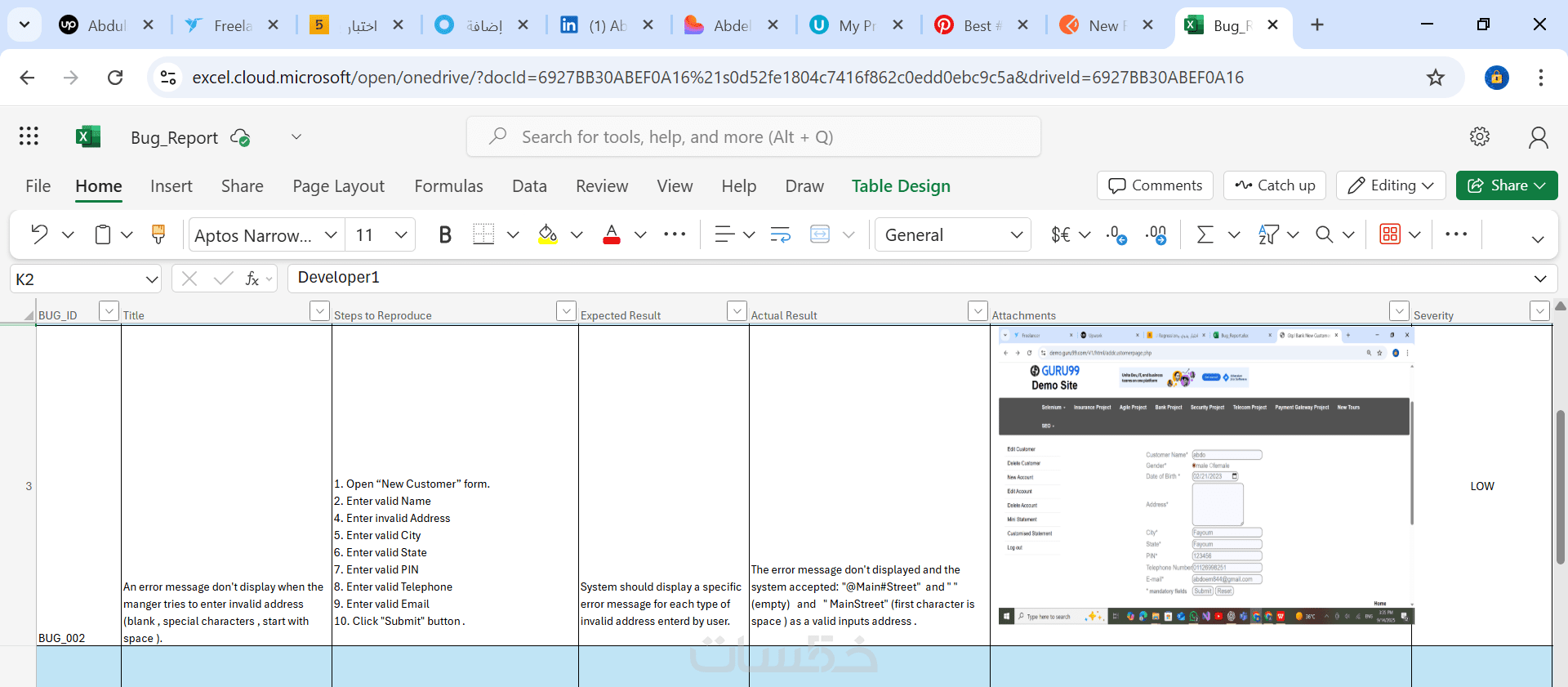Open the app launcher waffle icon
This screenshot has height=687, width=1568.
pyautogui.click(x=29, y=136)
